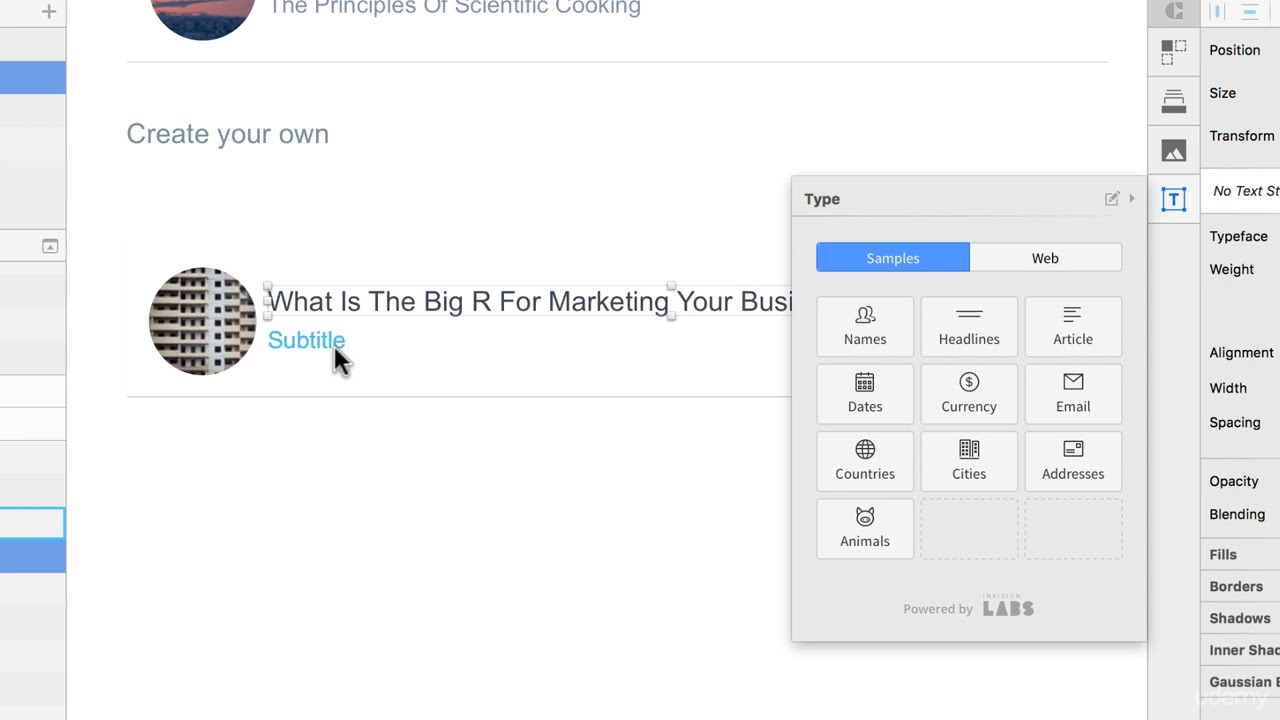This screenshot has width=1280, height=720.
Task: Pick the Currency sample data option
Action: pyautogui.click(x=969, y=393)
